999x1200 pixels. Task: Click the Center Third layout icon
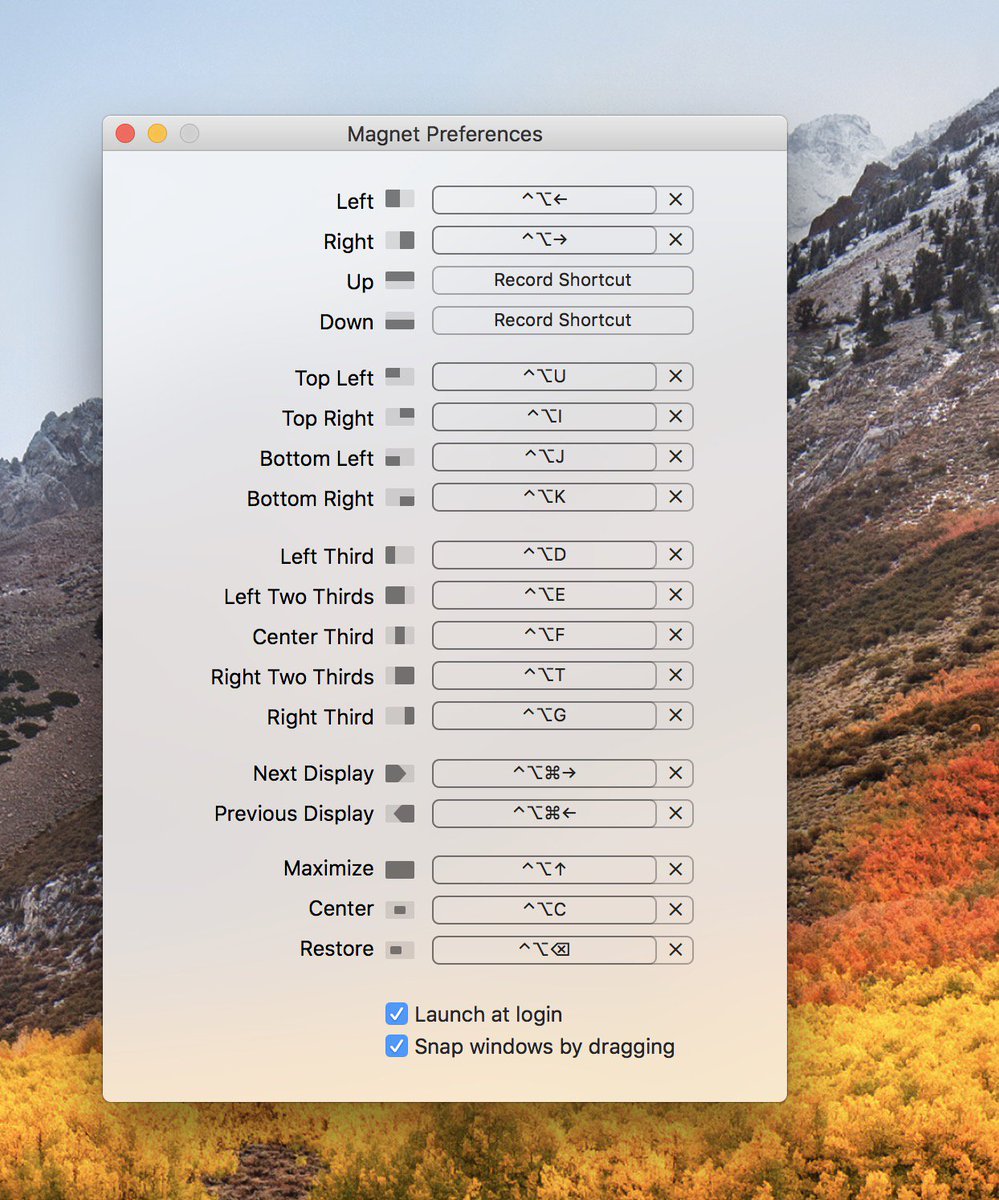[400, 635]
